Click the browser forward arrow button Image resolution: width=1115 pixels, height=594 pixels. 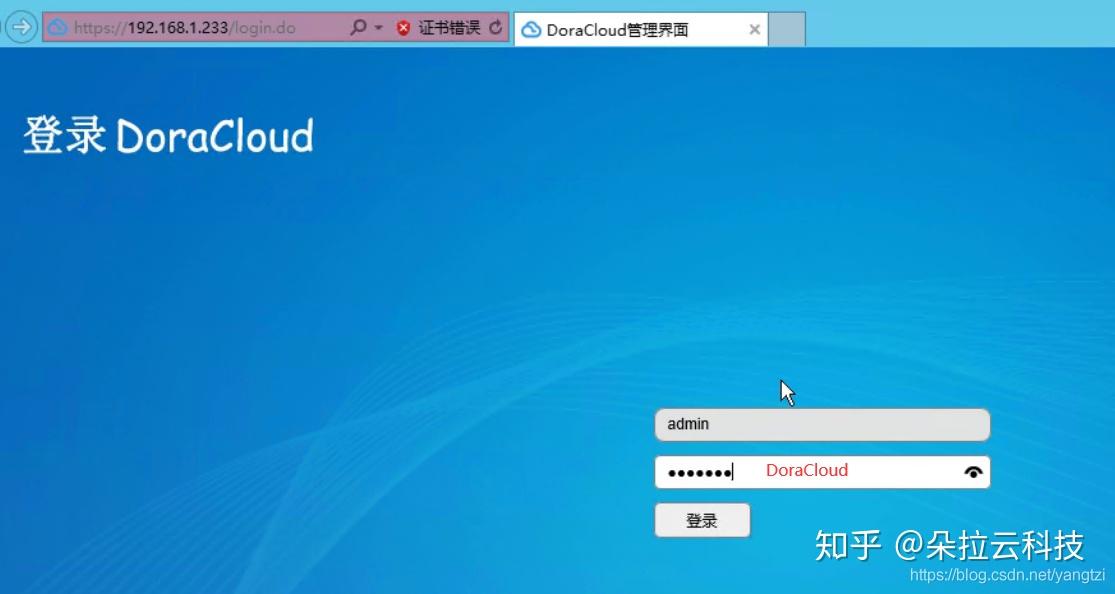[x=21, y=28]
